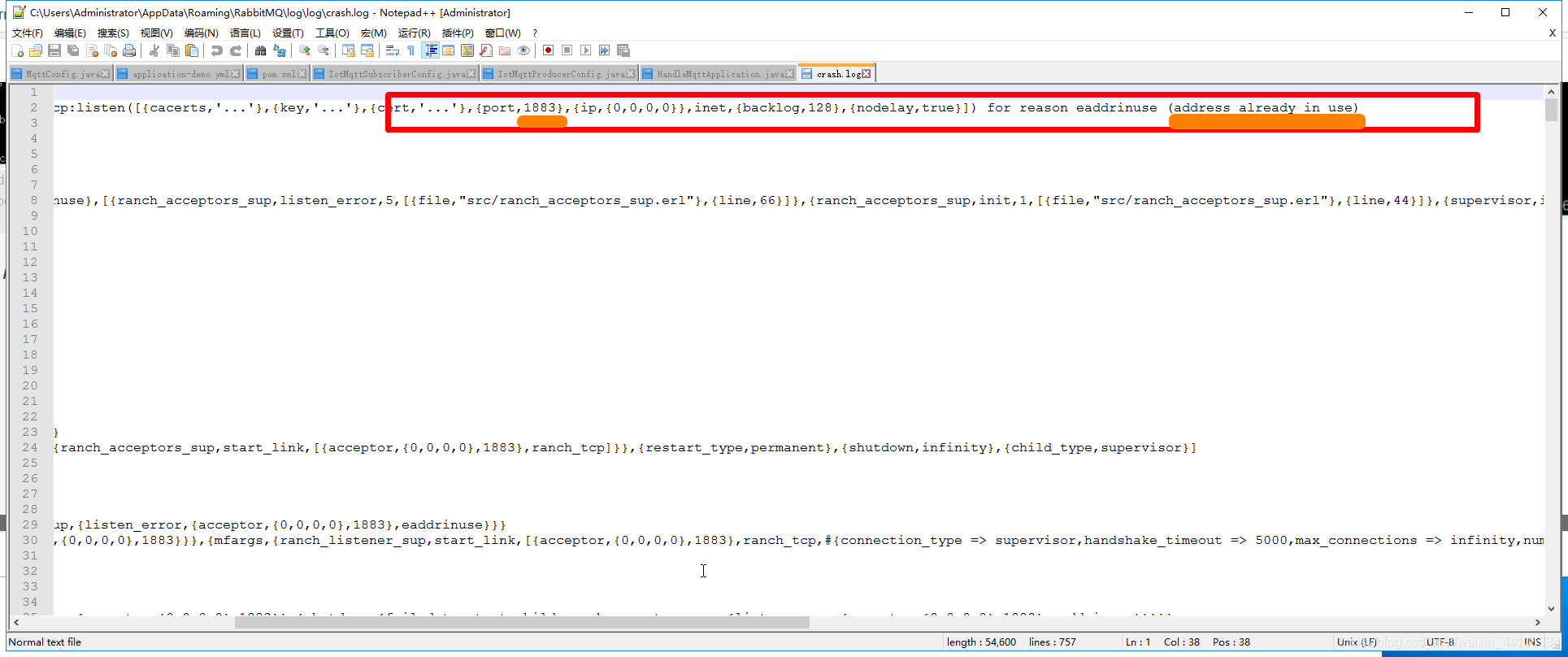
Task: Click the vertical scrollbar down arrow
Action: click(1551, 608)
